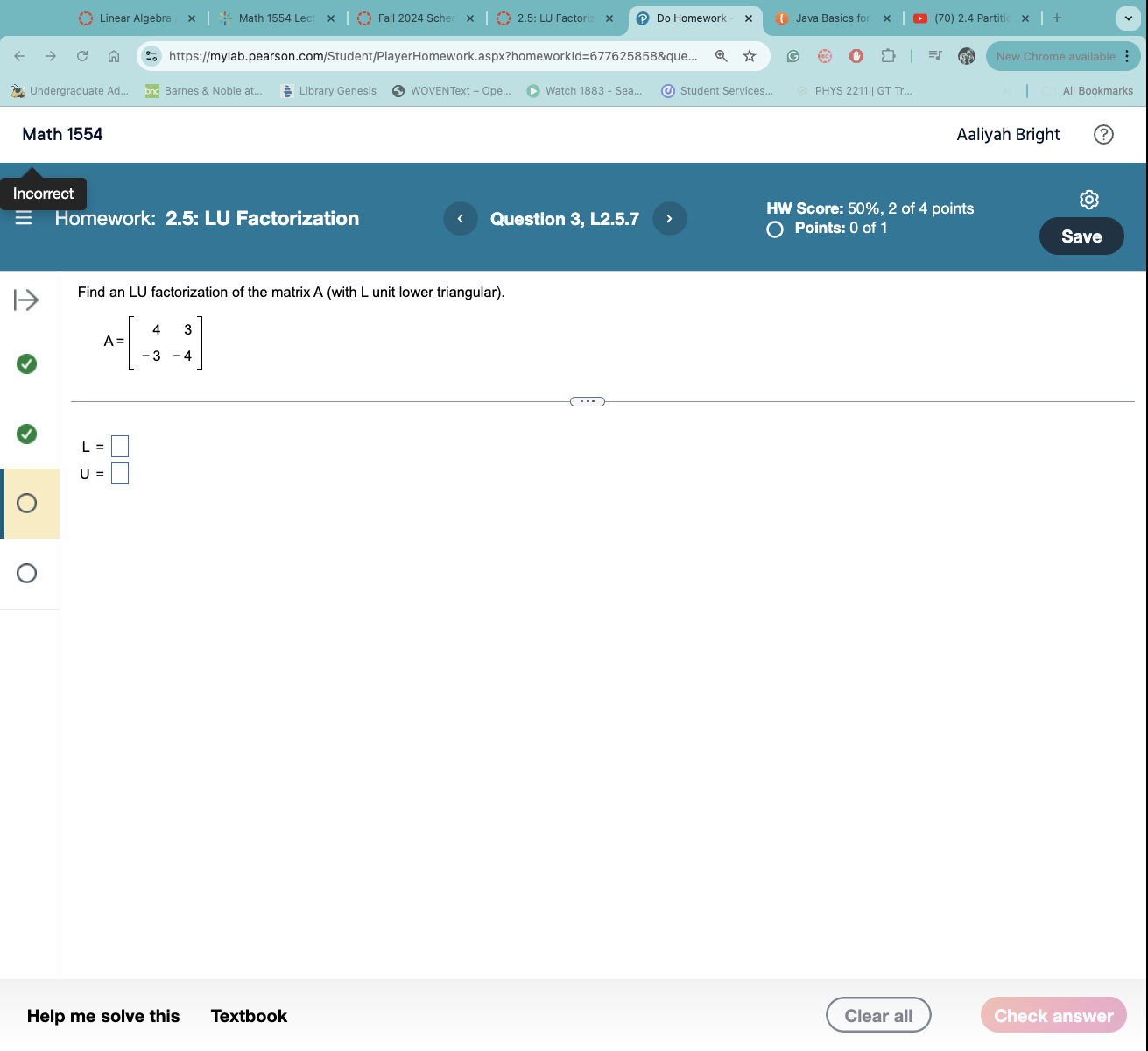Close the Do Homework tab

749,18
